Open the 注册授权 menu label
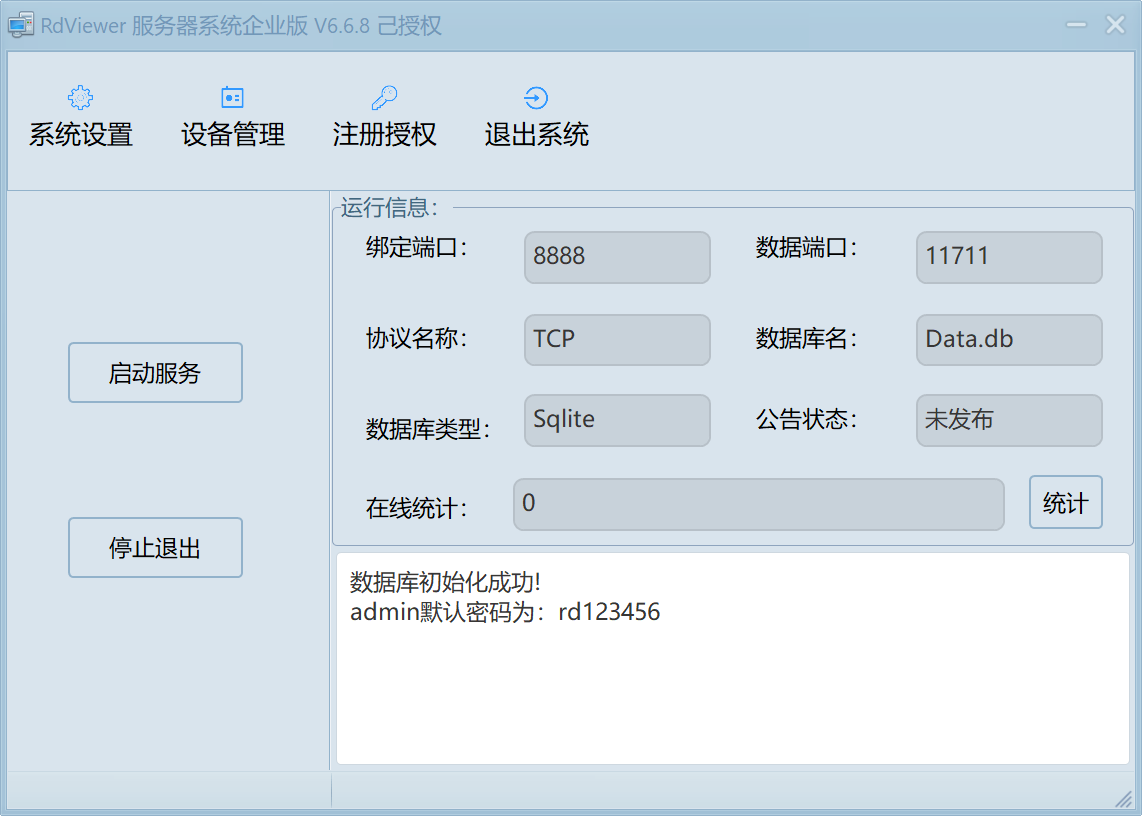 click(385, 135)
